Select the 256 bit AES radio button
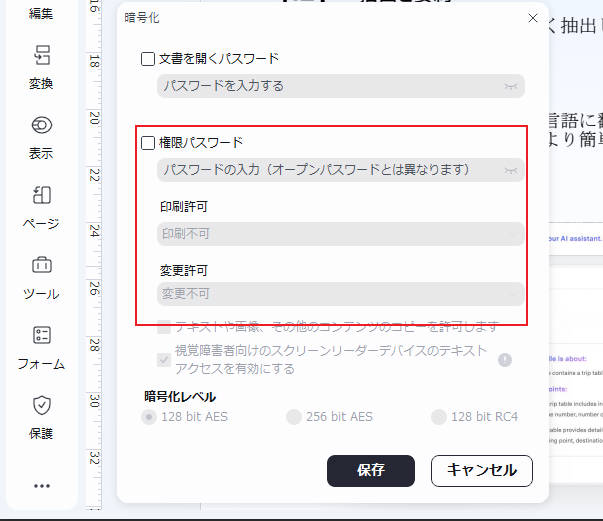Image resolution: width=603 pixels, height=521 pixels. [294, 417]
